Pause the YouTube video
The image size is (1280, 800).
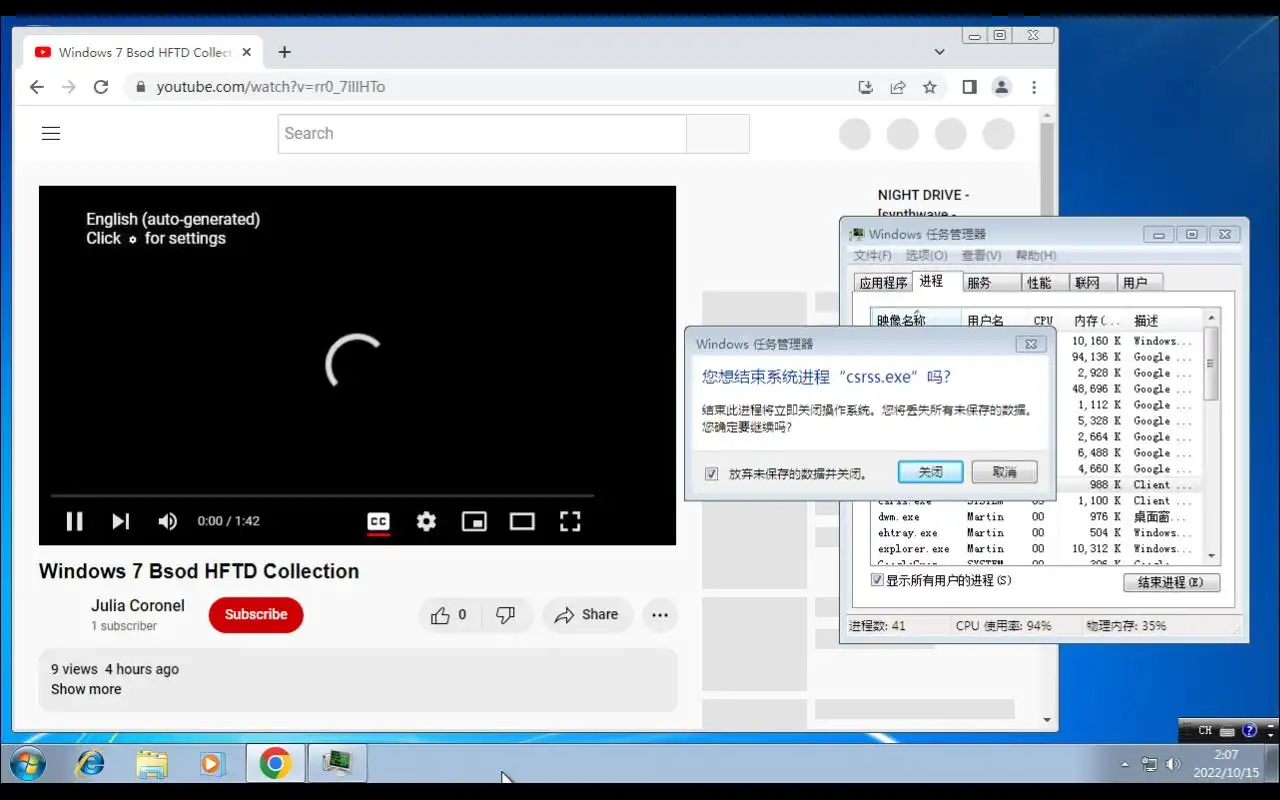pos(74,521)
